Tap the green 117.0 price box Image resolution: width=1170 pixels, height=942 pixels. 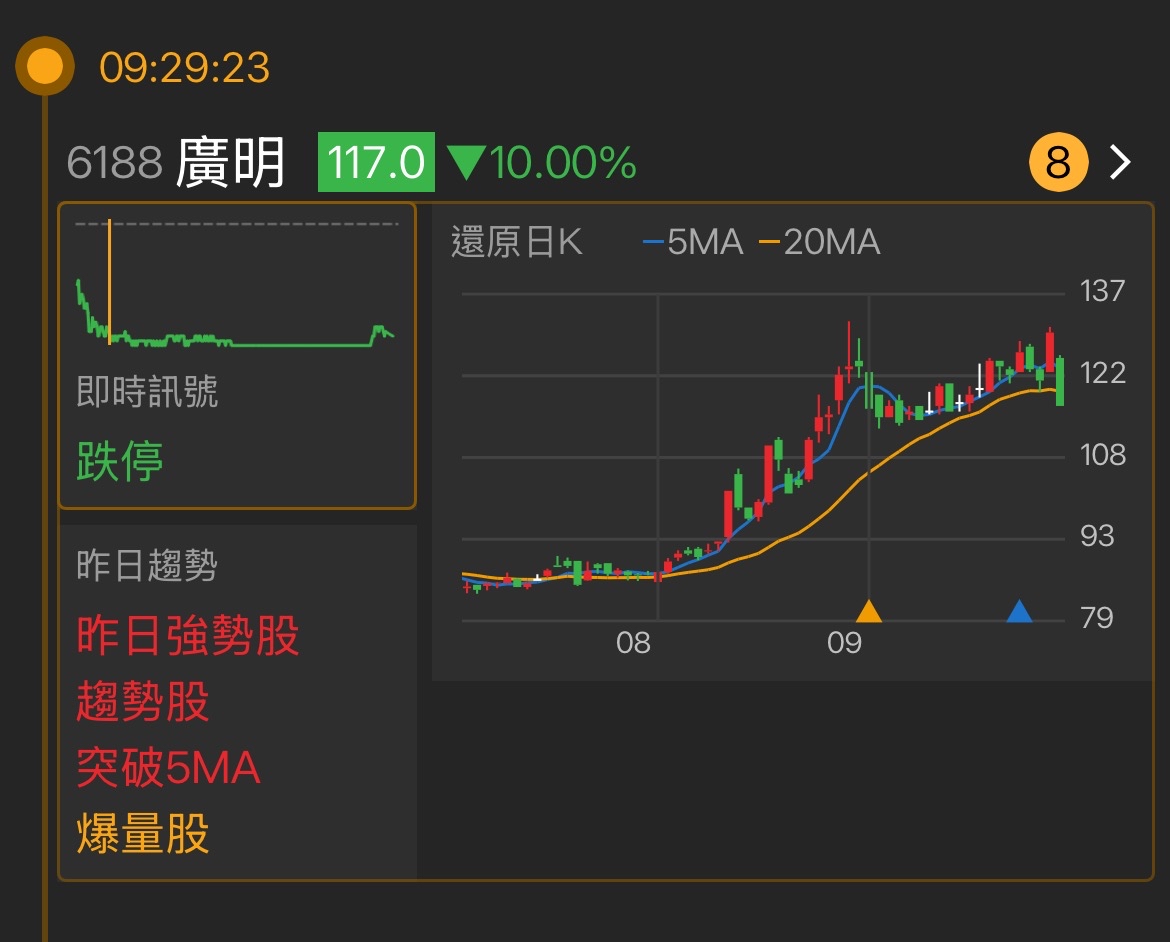tap(376, 162)
